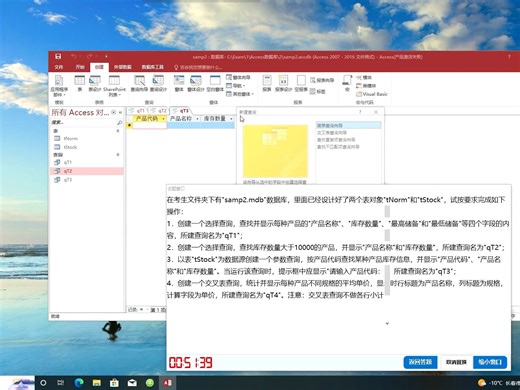Viewport: 520px width, 390px height.
Task: Choose 交叉表查询向导 in the list
Action: pyautogui.click(x=332, y=133)
